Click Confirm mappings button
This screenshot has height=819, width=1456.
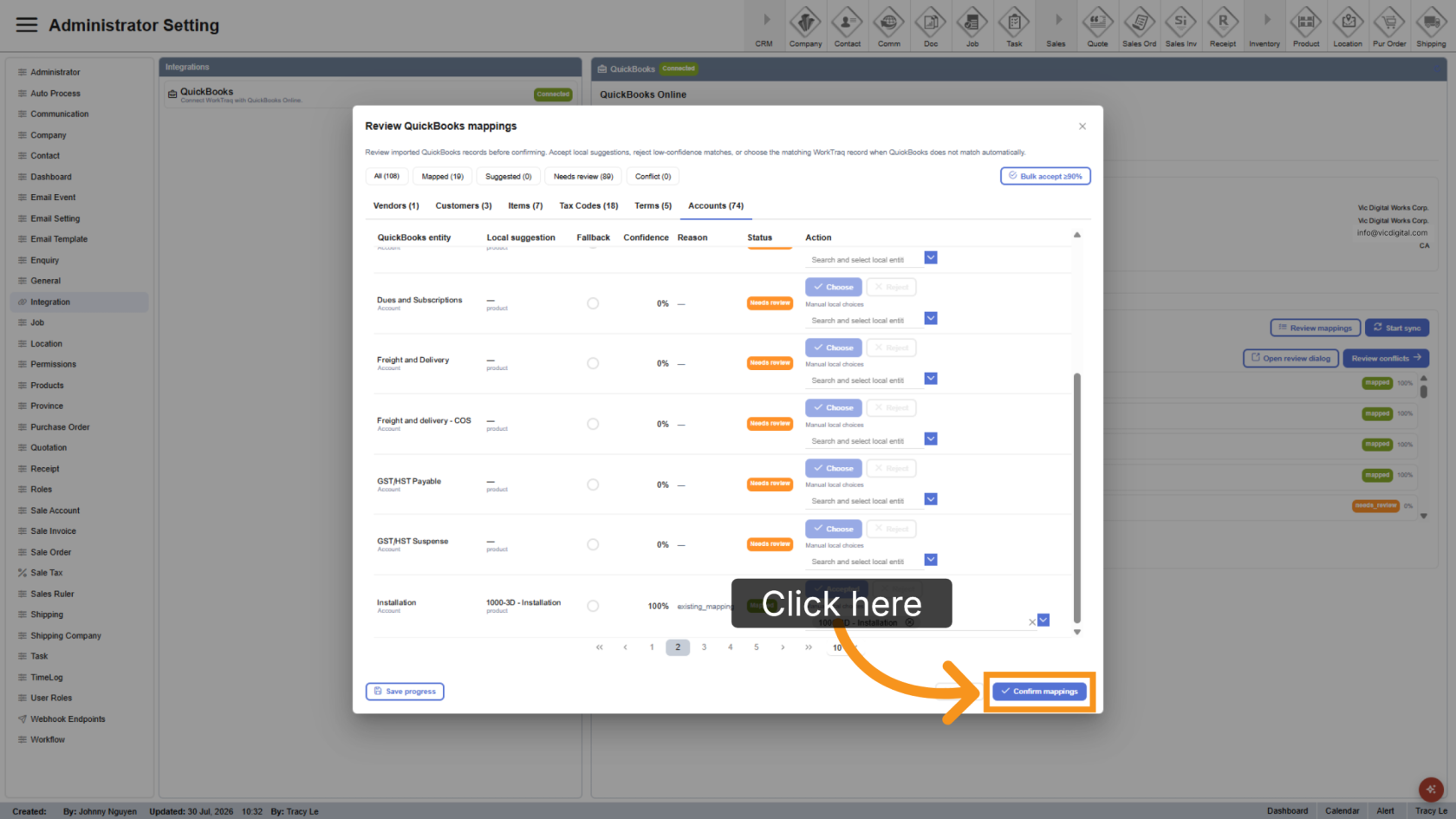pos(1039,692)
